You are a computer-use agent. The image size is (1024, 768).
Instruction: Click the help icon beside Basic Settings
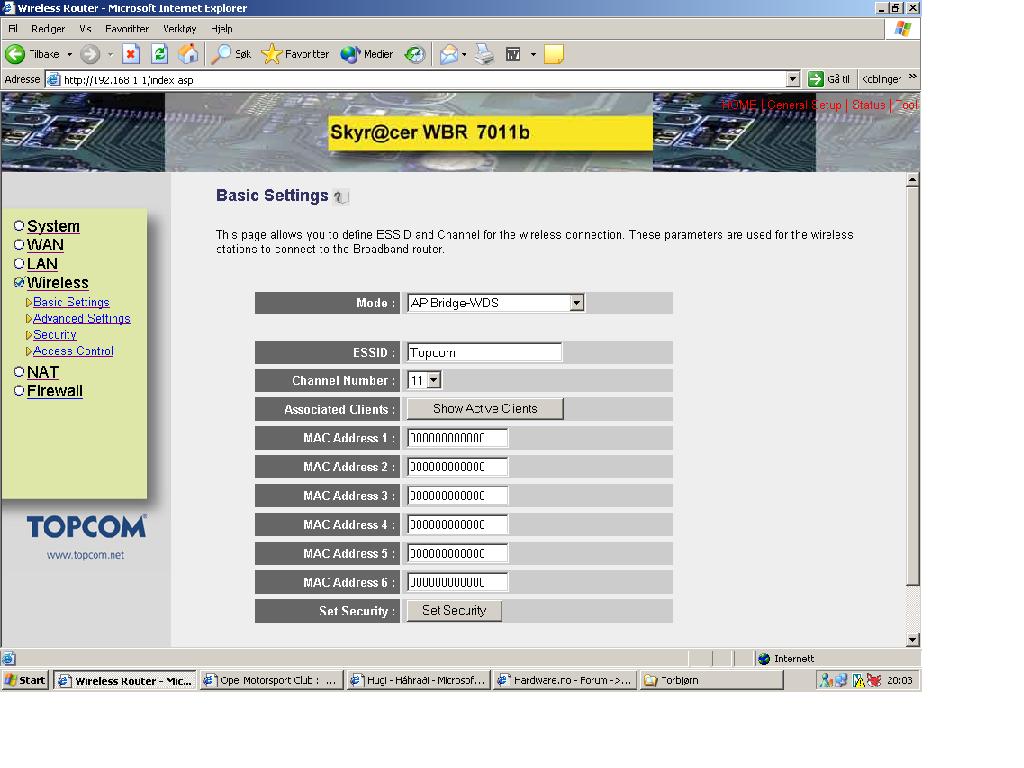342,197
